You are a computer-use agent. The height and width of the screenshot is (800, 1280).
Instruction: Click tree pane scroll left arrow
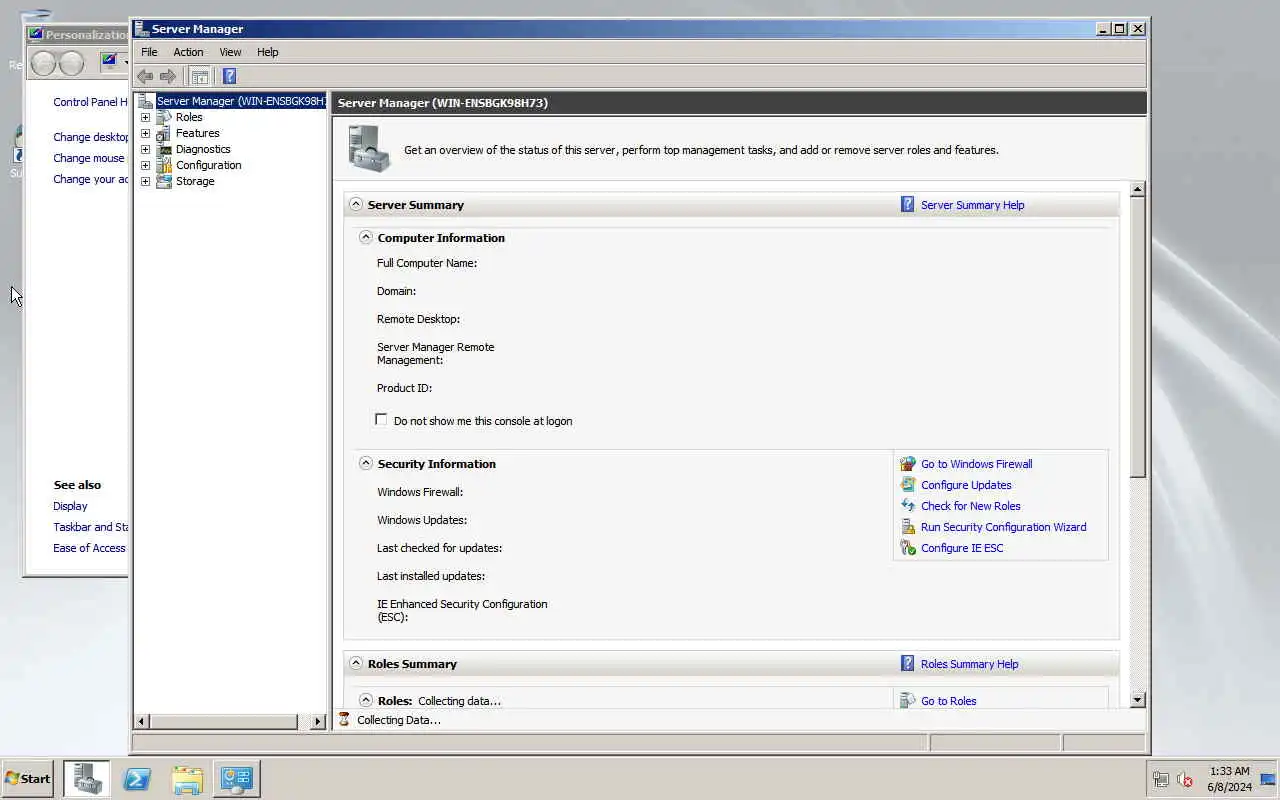pos(141,721)
